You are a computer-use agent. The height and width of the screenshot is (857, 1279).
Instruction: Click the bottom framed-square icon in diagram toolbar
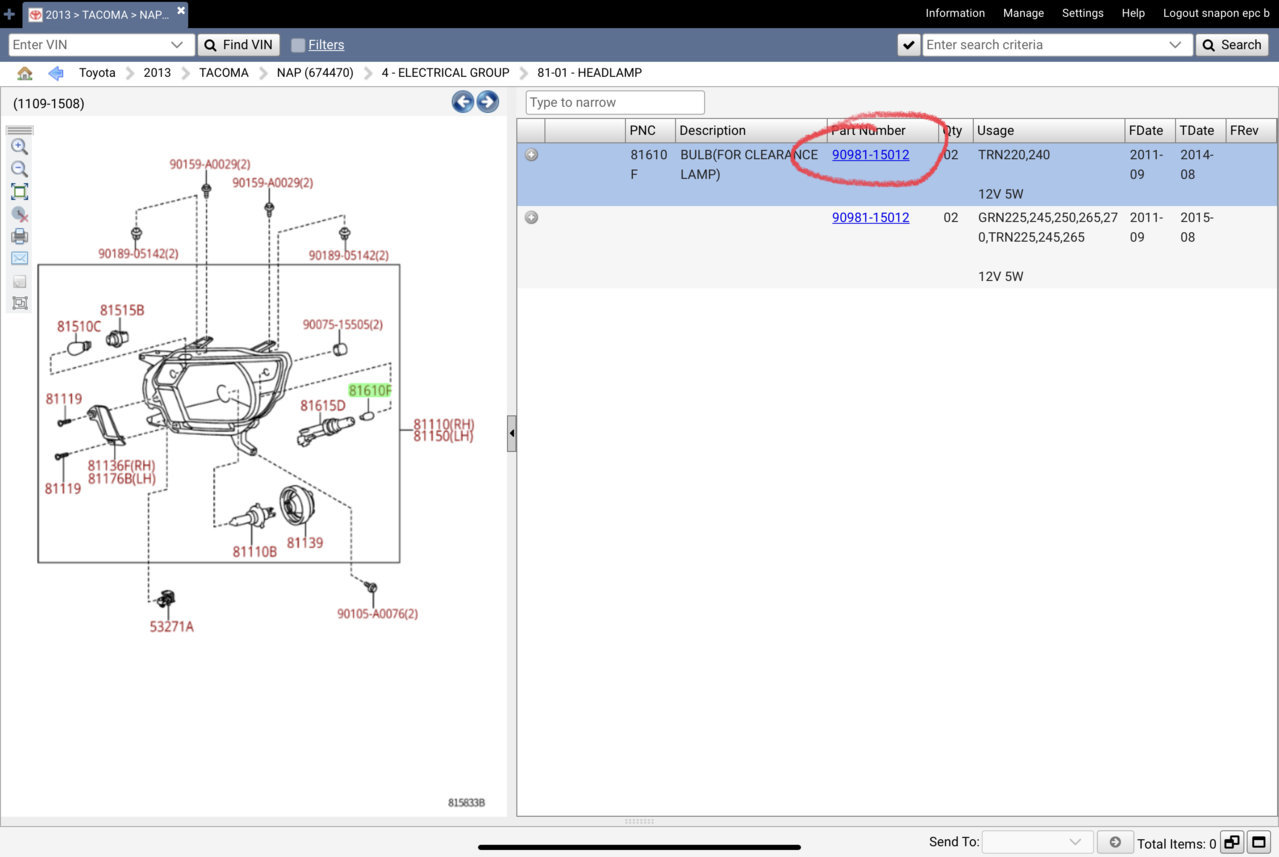pos(19,303)
